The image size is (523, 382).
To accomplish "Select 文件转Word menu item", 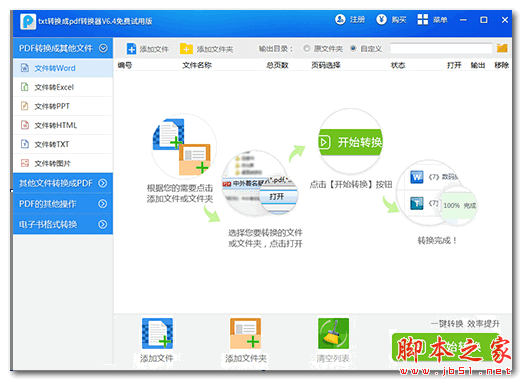I will pos(63,68).
